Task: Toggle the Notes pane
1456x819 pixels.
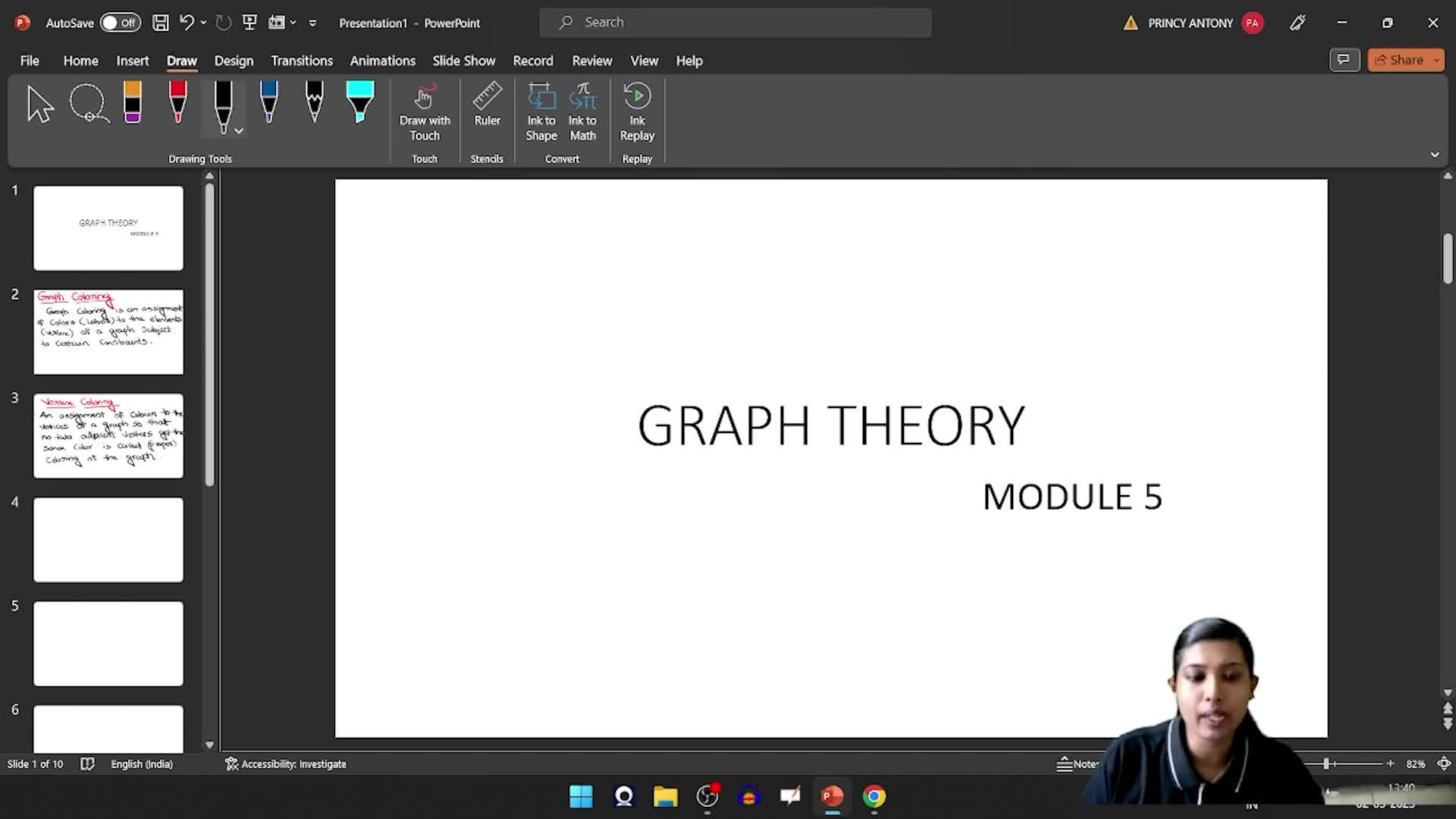Action: click(x=1077, y=764)
